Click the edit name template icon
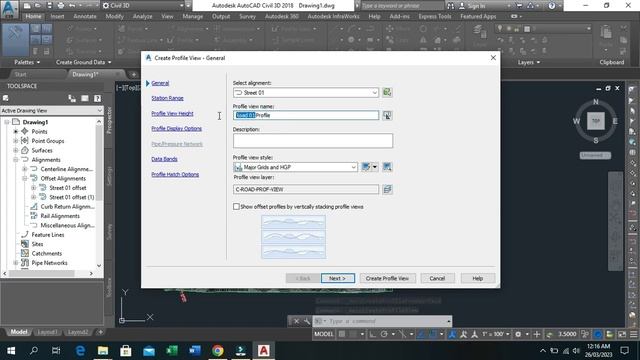The height and width of the screenshot is (360, 640). click(x=387, y=116)
